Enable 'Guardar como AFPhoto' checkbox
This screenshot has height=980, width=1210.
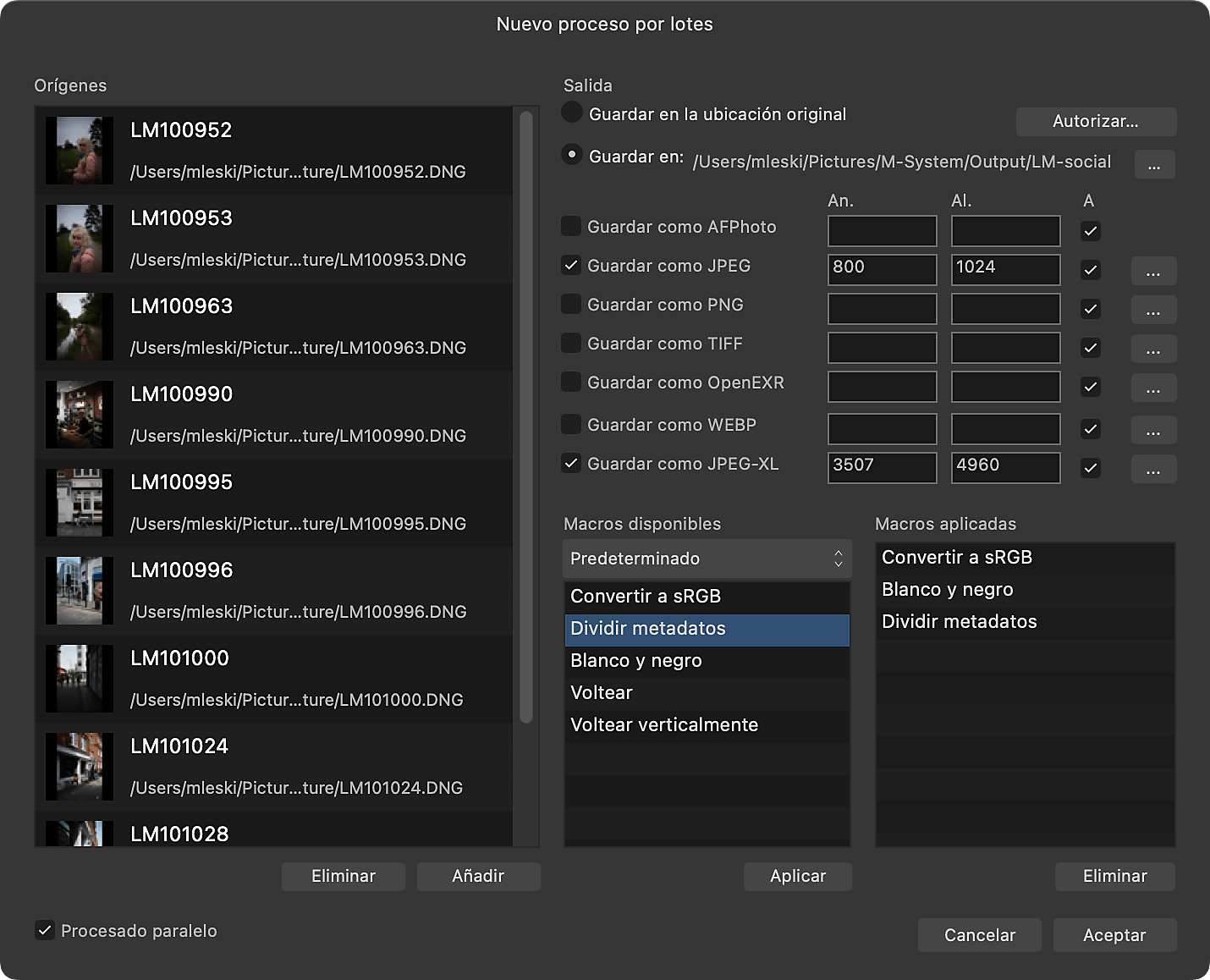point(571,226)
